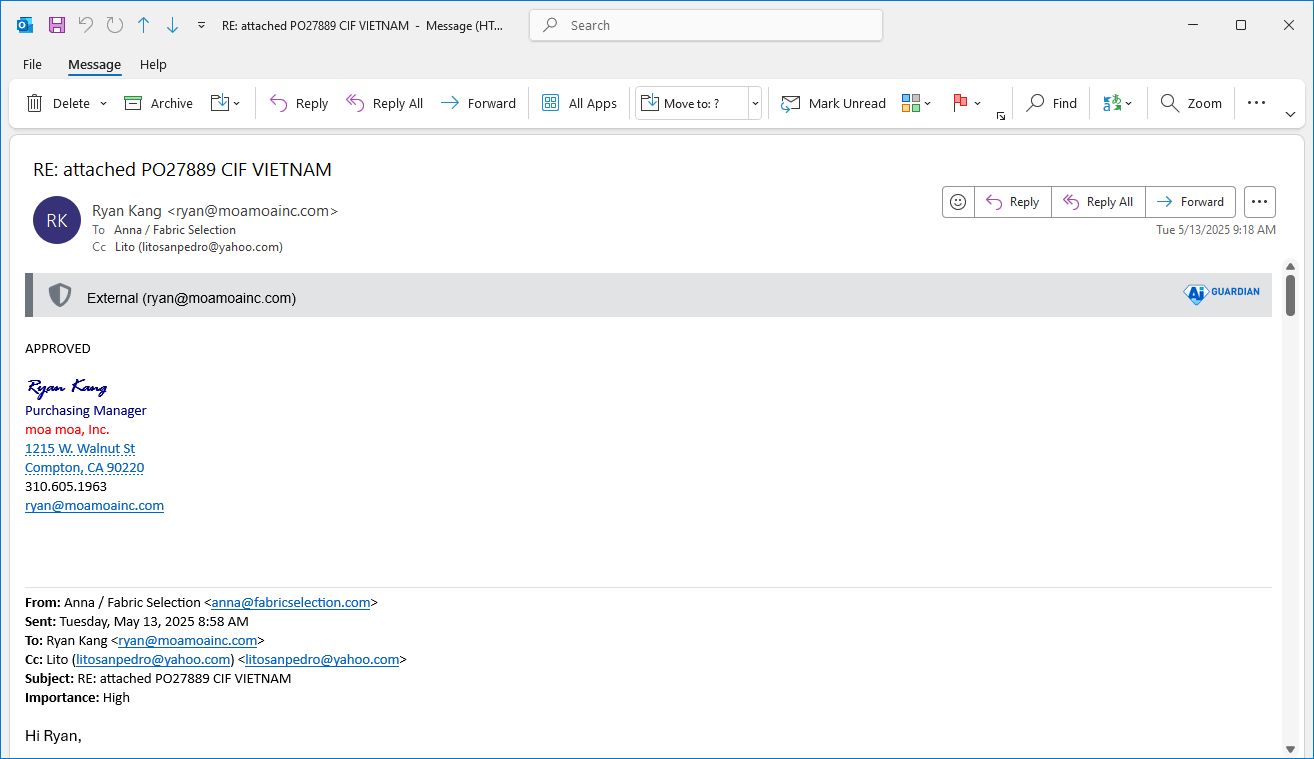Open the Categorize color squares dropdown

[916, 103]
